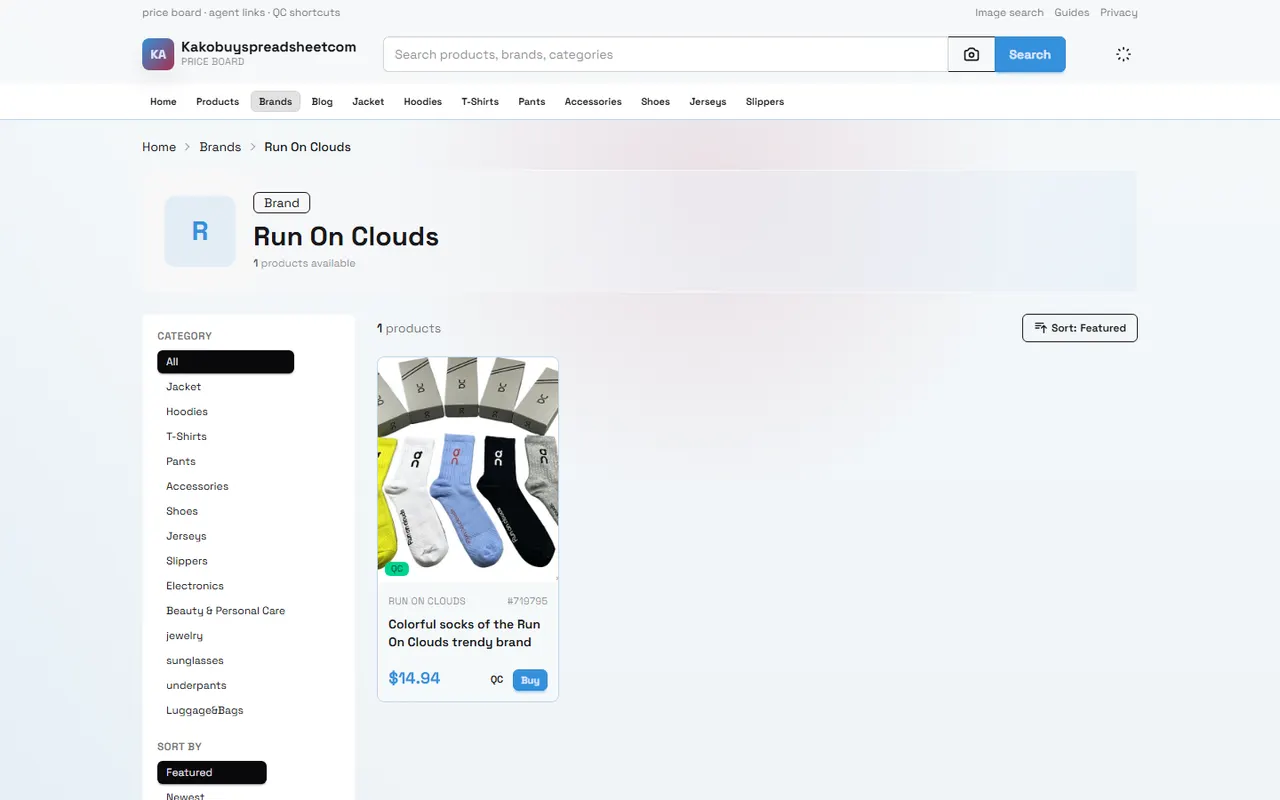Open the Colorful socks product title
This screenshot has height=800, width=1280.
coord(464,633)
